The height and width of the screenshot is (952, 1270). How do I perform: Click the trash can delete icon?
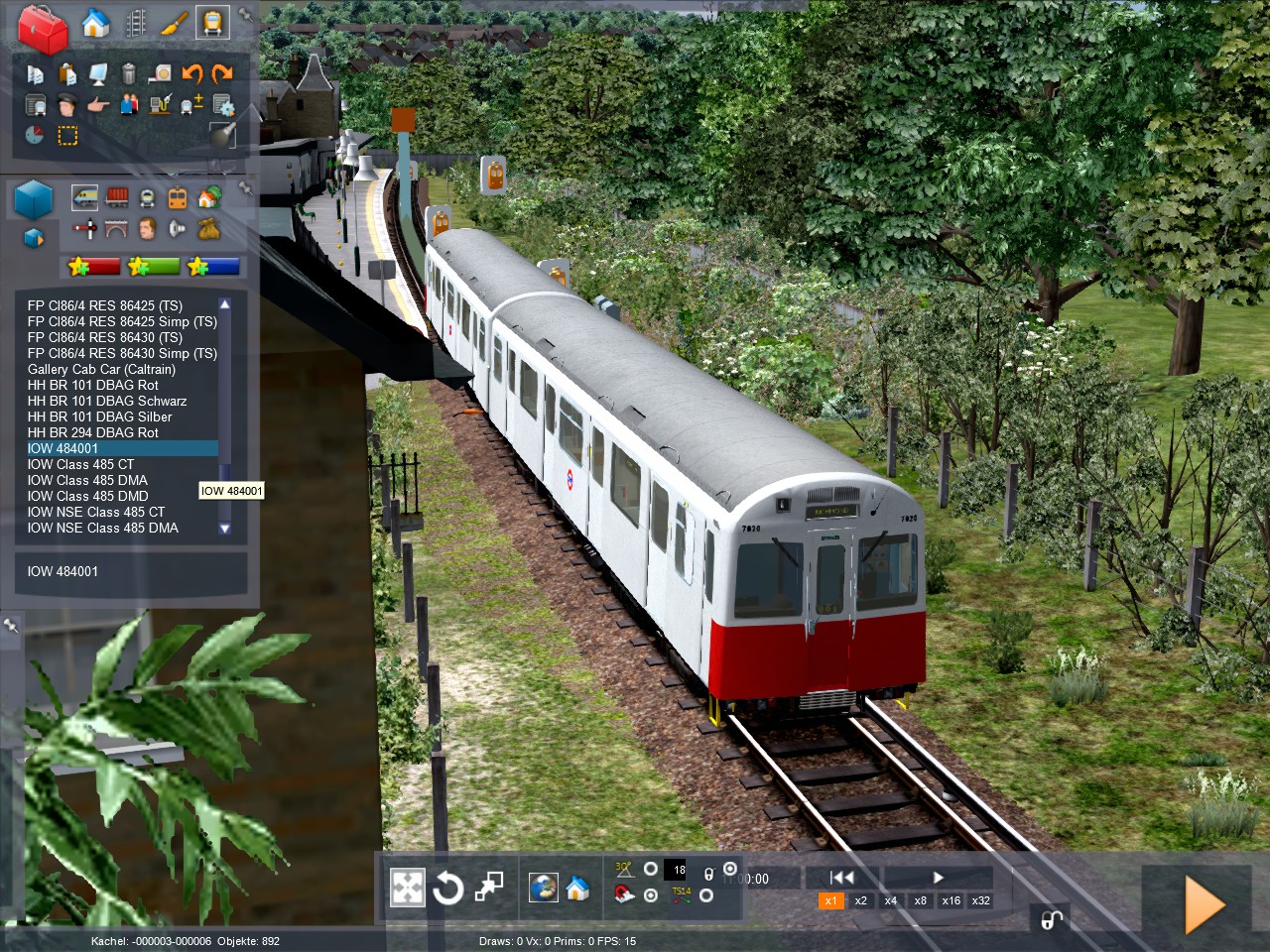(129, 72)
